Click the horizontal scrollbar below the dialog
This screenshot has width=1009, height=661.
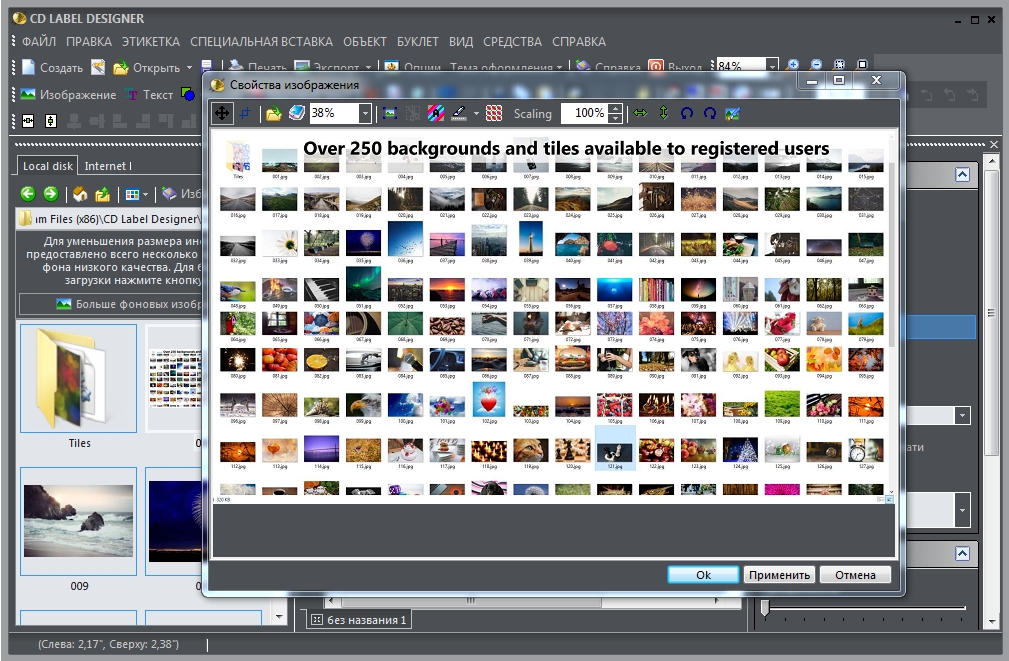[523, 601]
